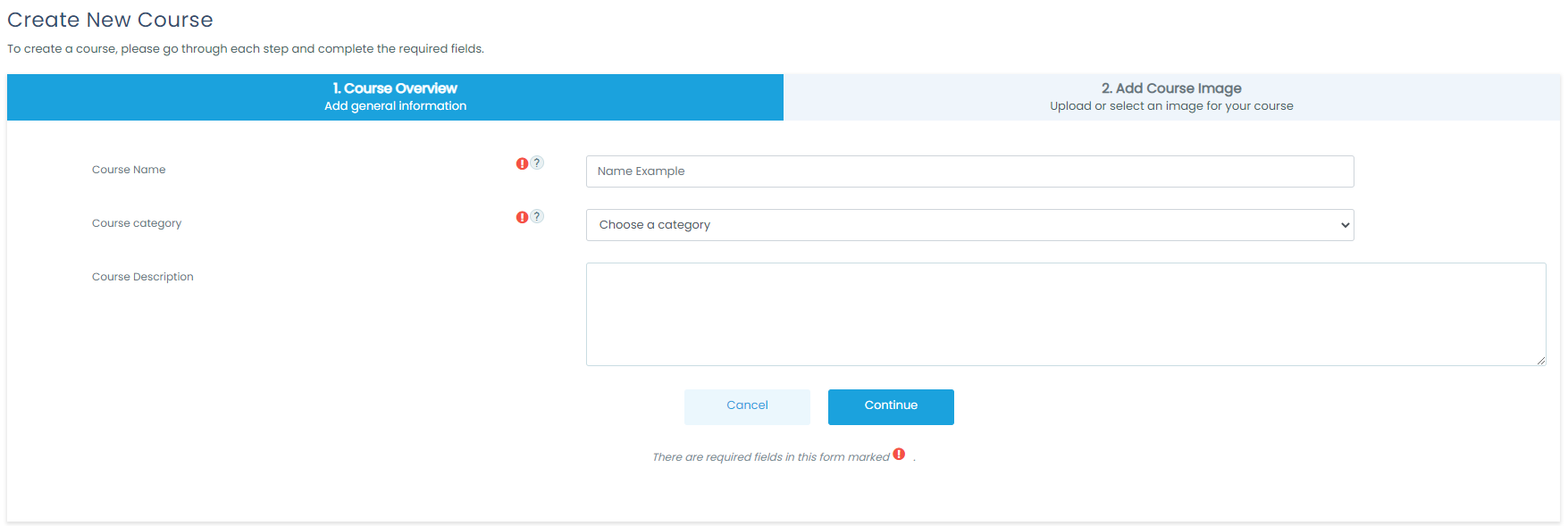
Task: Open the help icon for Course category
Action: pyautogui.click(x=537, y=216)
